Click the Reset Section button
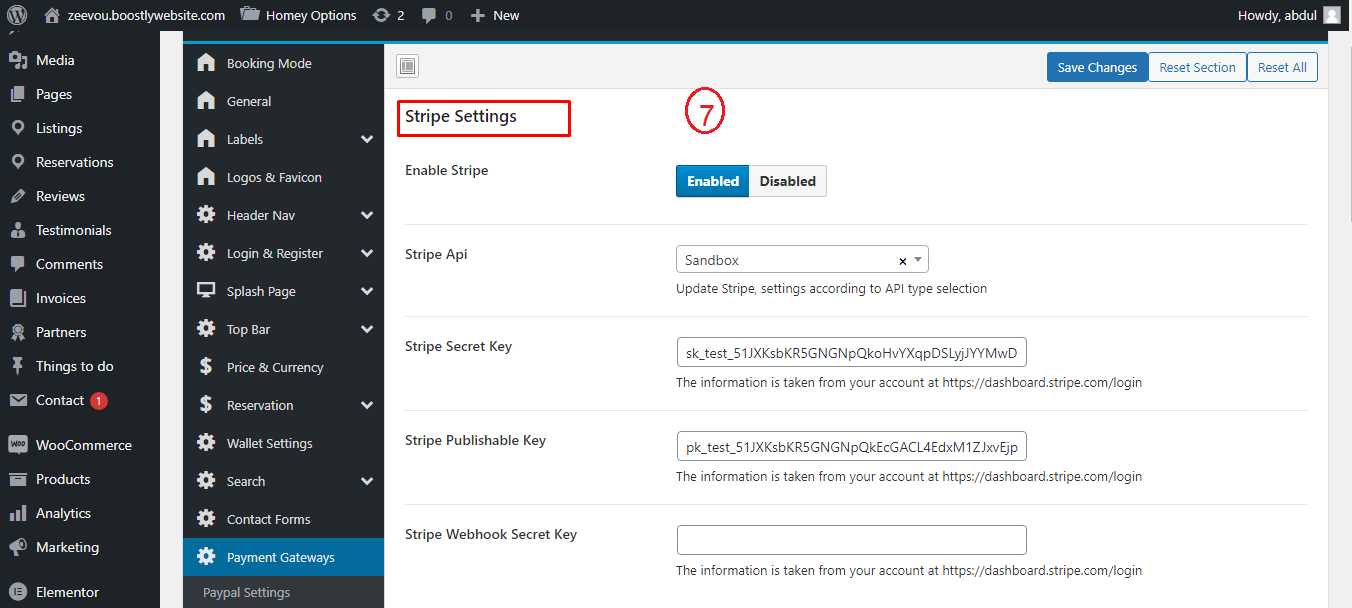Viewport: 1352px width, 608px height. [1197, 67]
